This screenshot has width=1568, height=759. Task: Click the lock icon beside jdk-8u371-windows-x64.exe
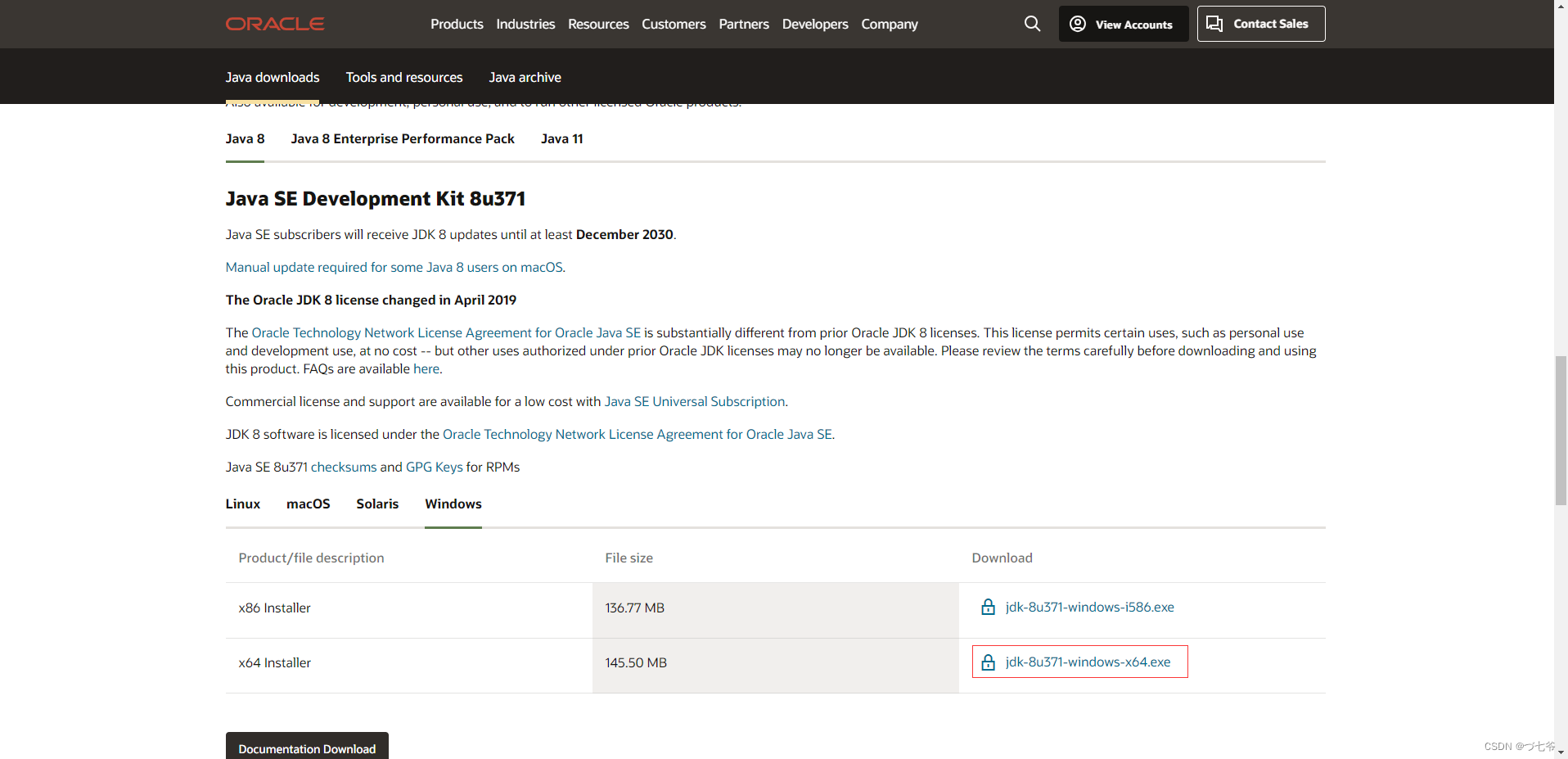tap(988, 662)
